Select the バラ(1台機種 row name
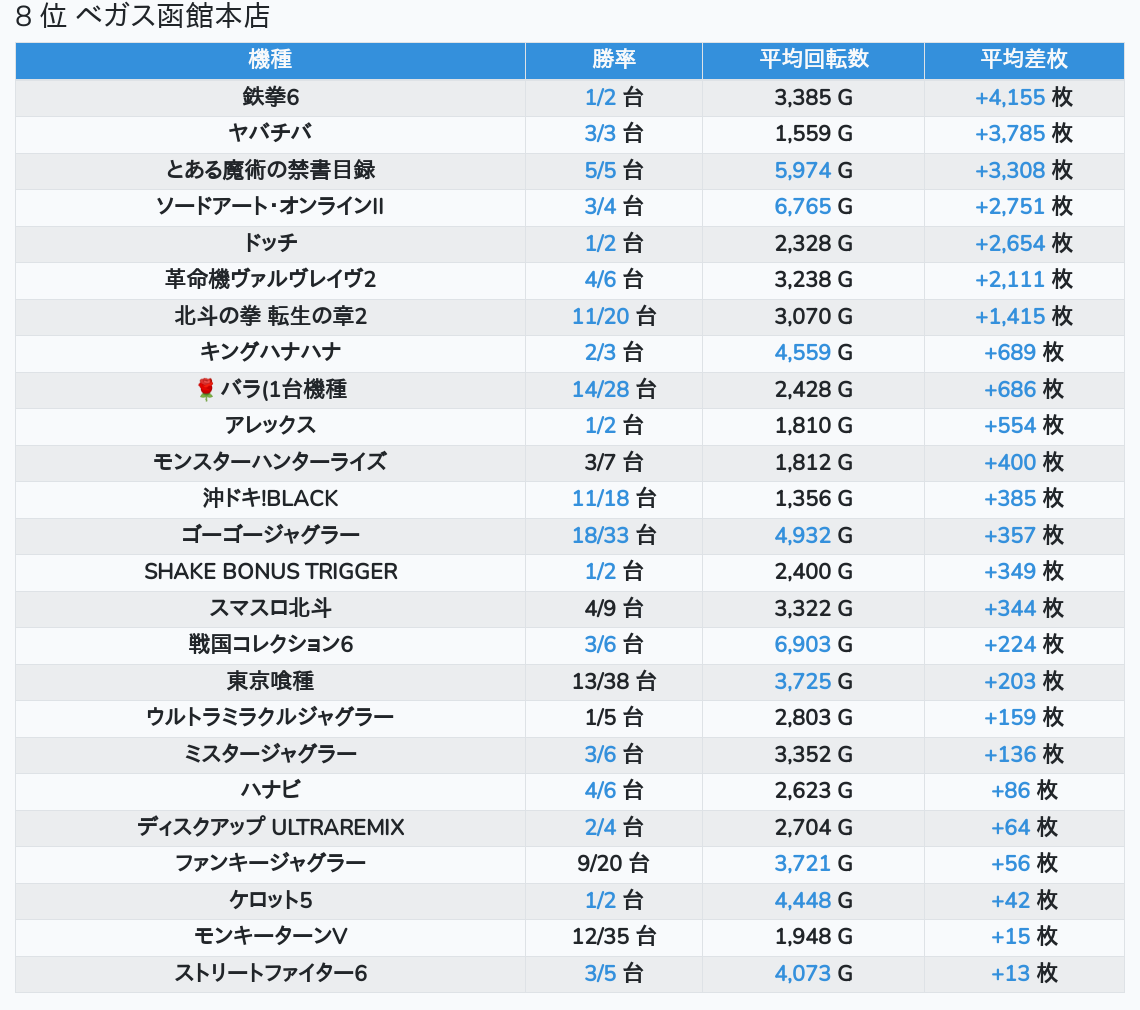The height and width of the screenshot is (1010, 1140). pos(284,389)
